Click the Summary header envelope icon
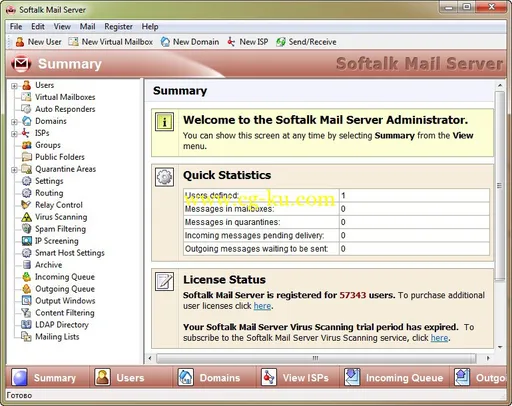512x406 pixels. pos(21,64)
